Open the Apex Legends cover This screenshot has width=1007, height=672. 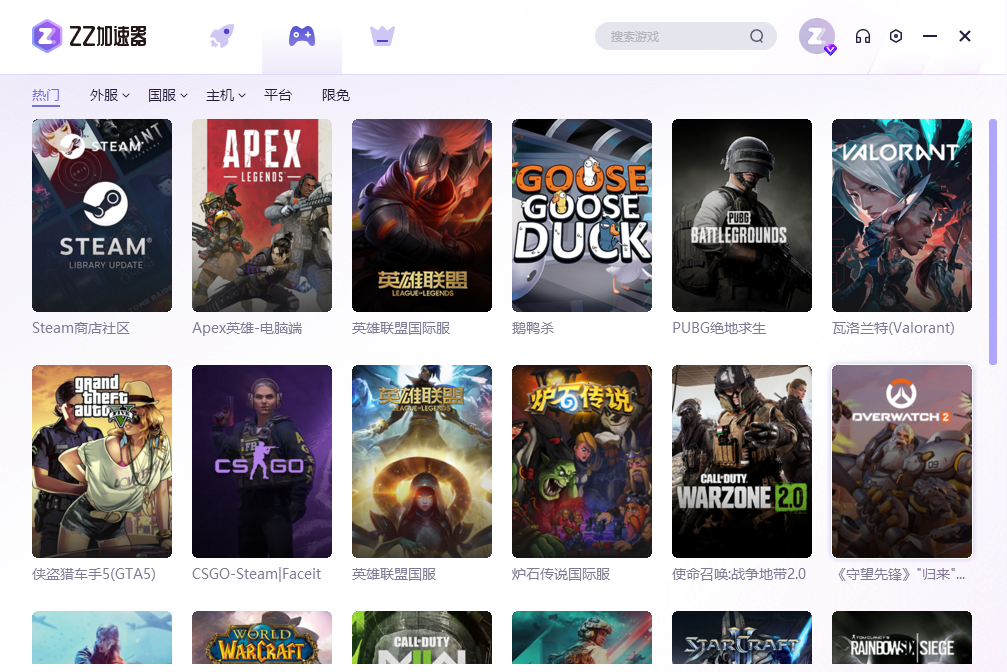point(262,215)
